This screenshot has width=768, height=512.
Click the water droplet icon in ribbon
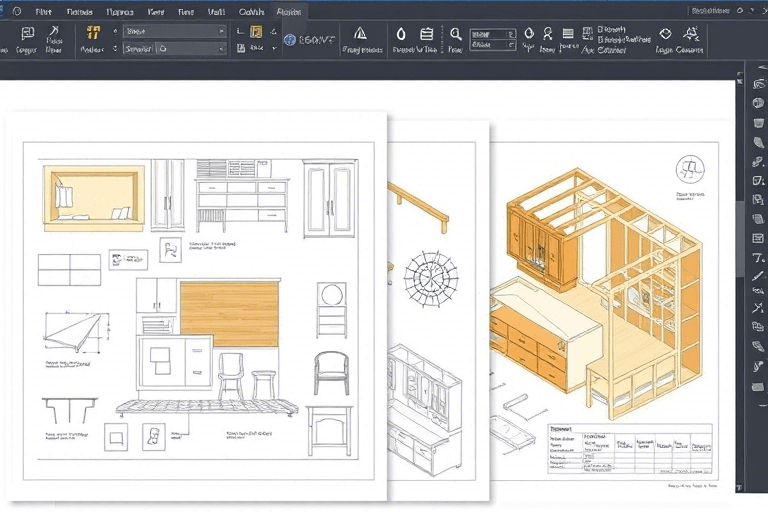pyautogui.click(x=402, y=33)
